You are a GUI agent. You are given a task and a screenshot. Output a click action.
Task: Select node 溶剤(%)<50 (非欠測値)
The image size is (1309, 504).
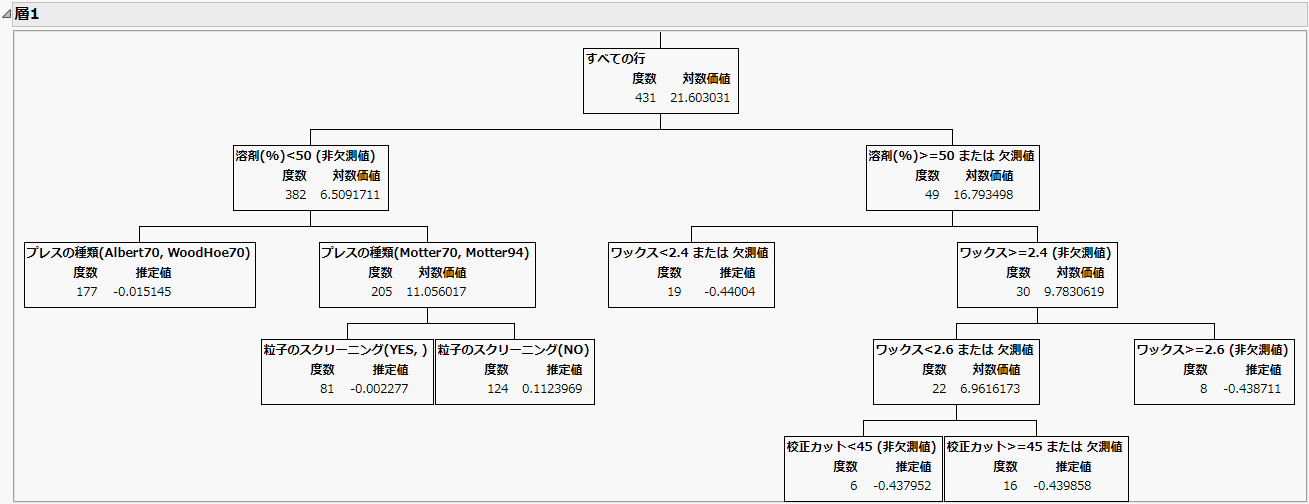point(305,155)
